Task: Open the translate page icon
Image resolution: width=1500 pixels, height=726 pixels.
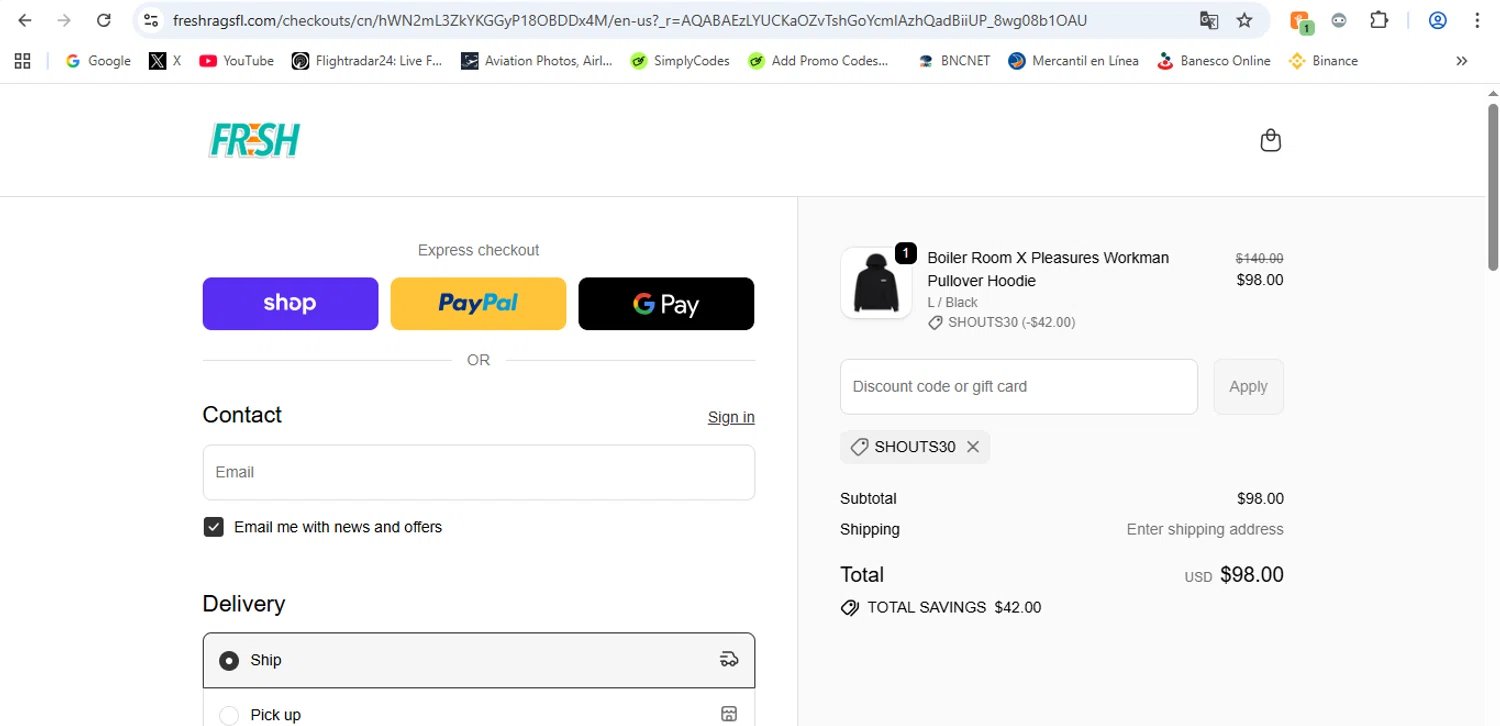Action: [x=1209, y=20]
